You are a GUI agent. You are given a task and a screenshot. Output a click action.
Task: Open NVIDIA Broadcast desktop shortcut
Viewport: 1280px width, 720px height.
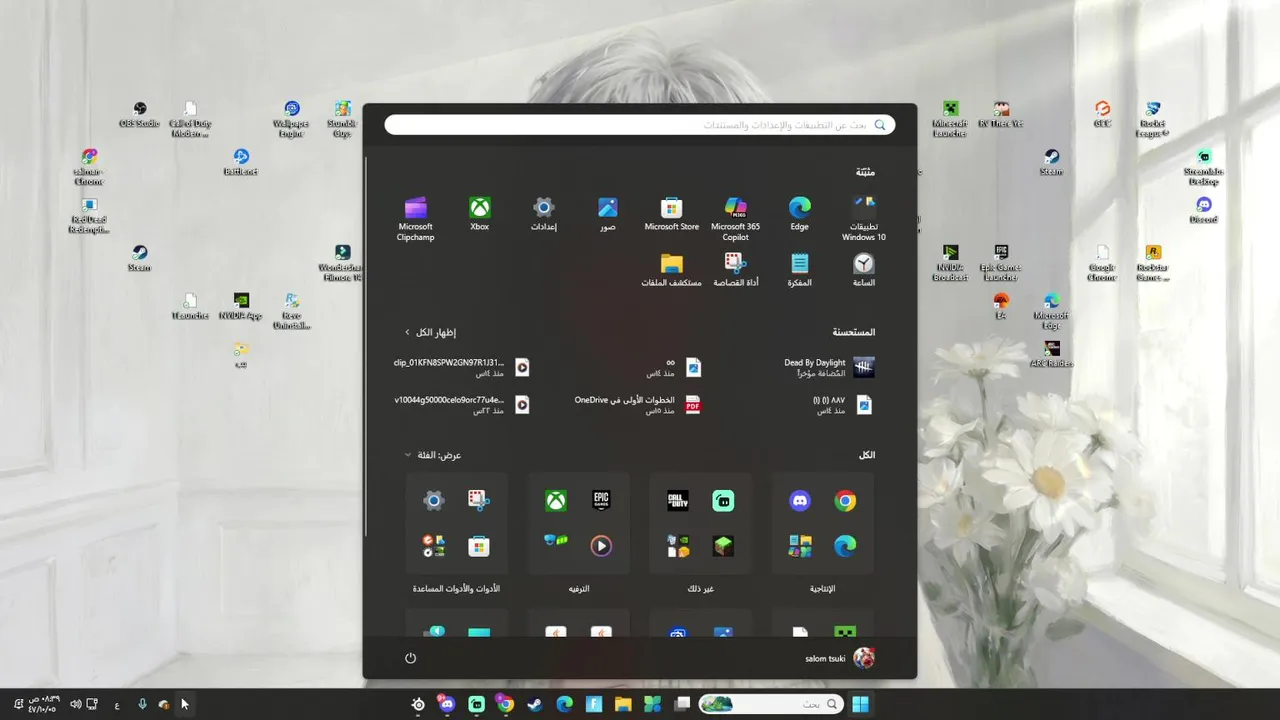[950, 263]
